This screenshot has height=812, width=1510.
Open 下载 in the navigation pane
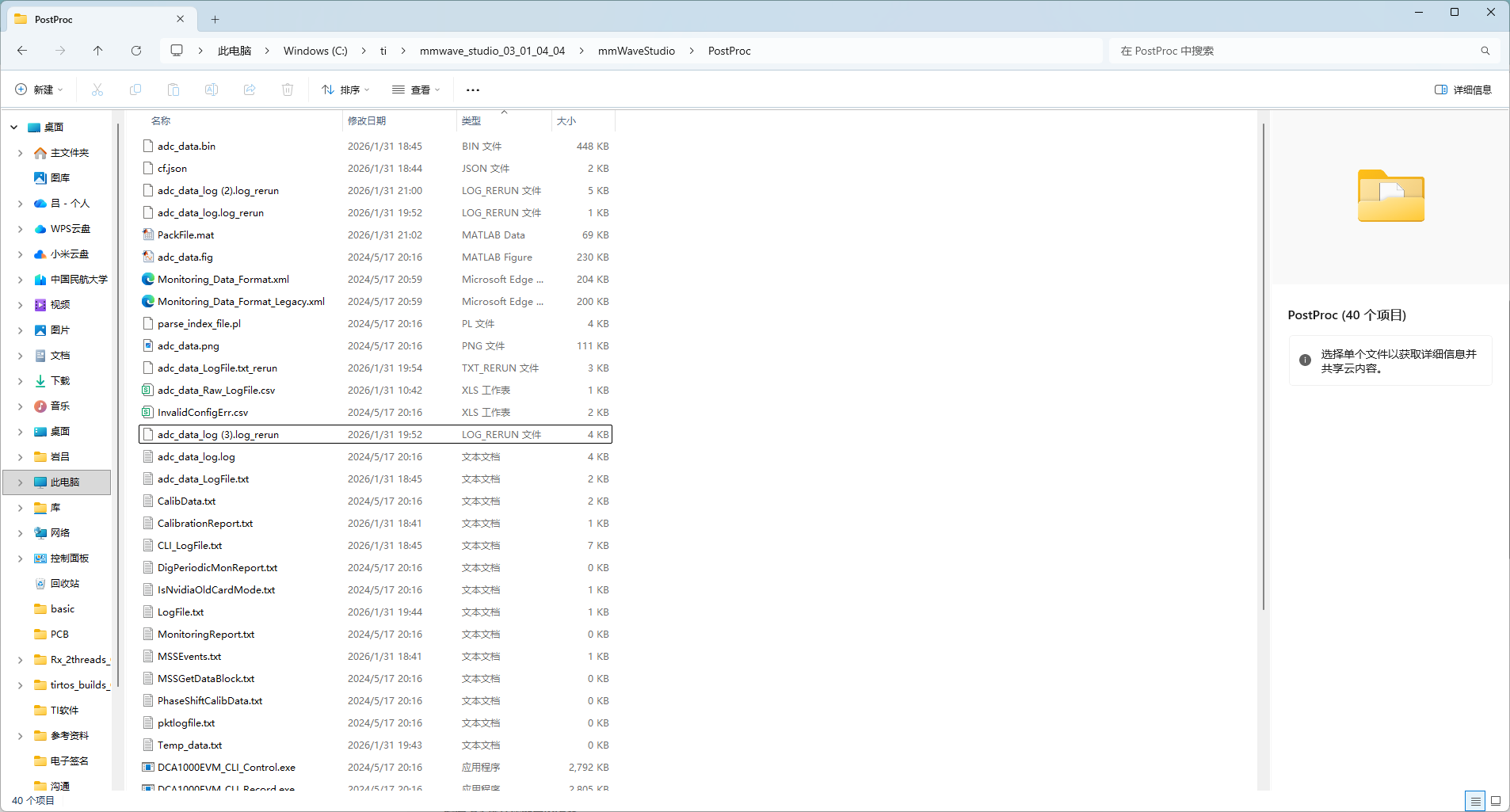tap(60, 381)
